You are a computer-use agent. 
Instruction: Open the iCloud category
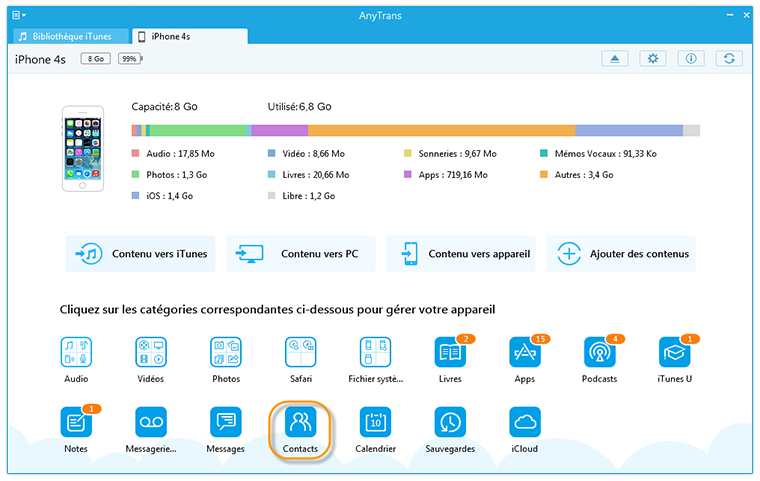[x=525, y=422]
